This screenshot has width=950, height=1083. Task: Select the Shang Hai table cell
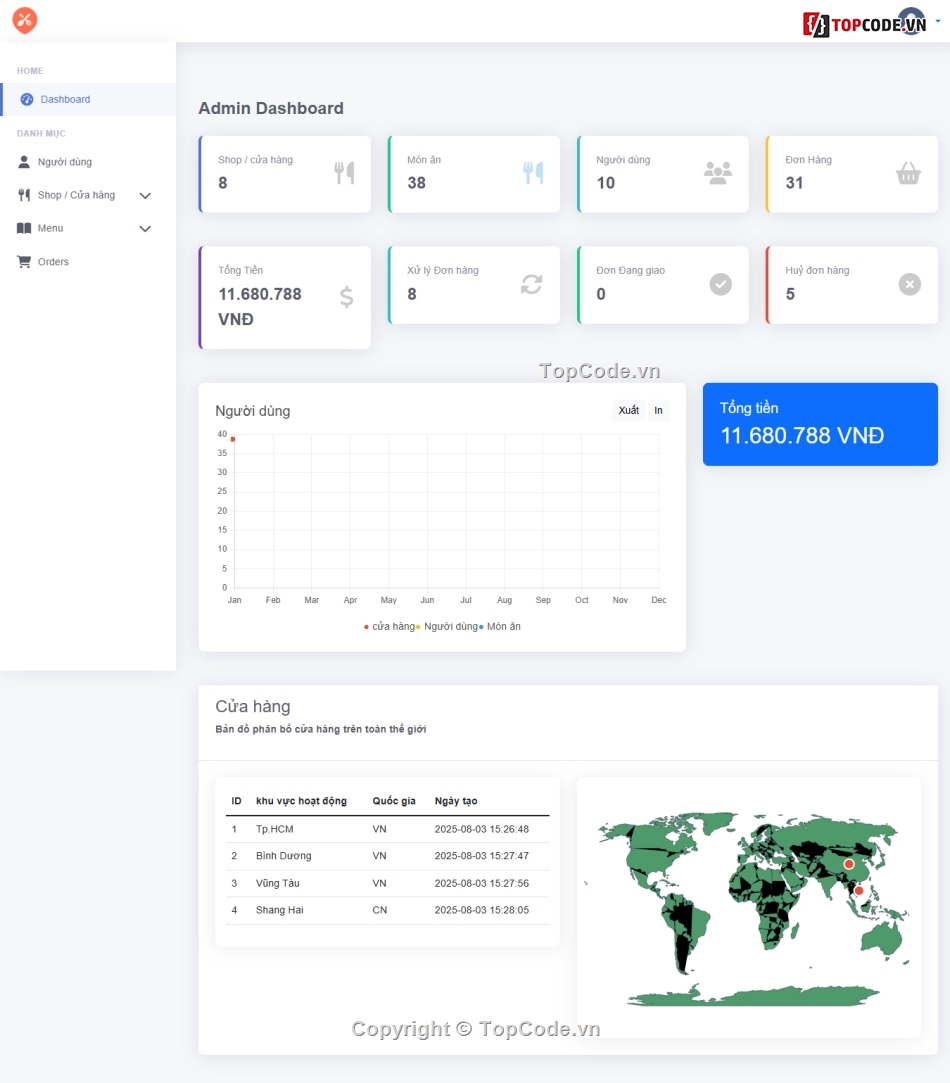coord(280,910)
